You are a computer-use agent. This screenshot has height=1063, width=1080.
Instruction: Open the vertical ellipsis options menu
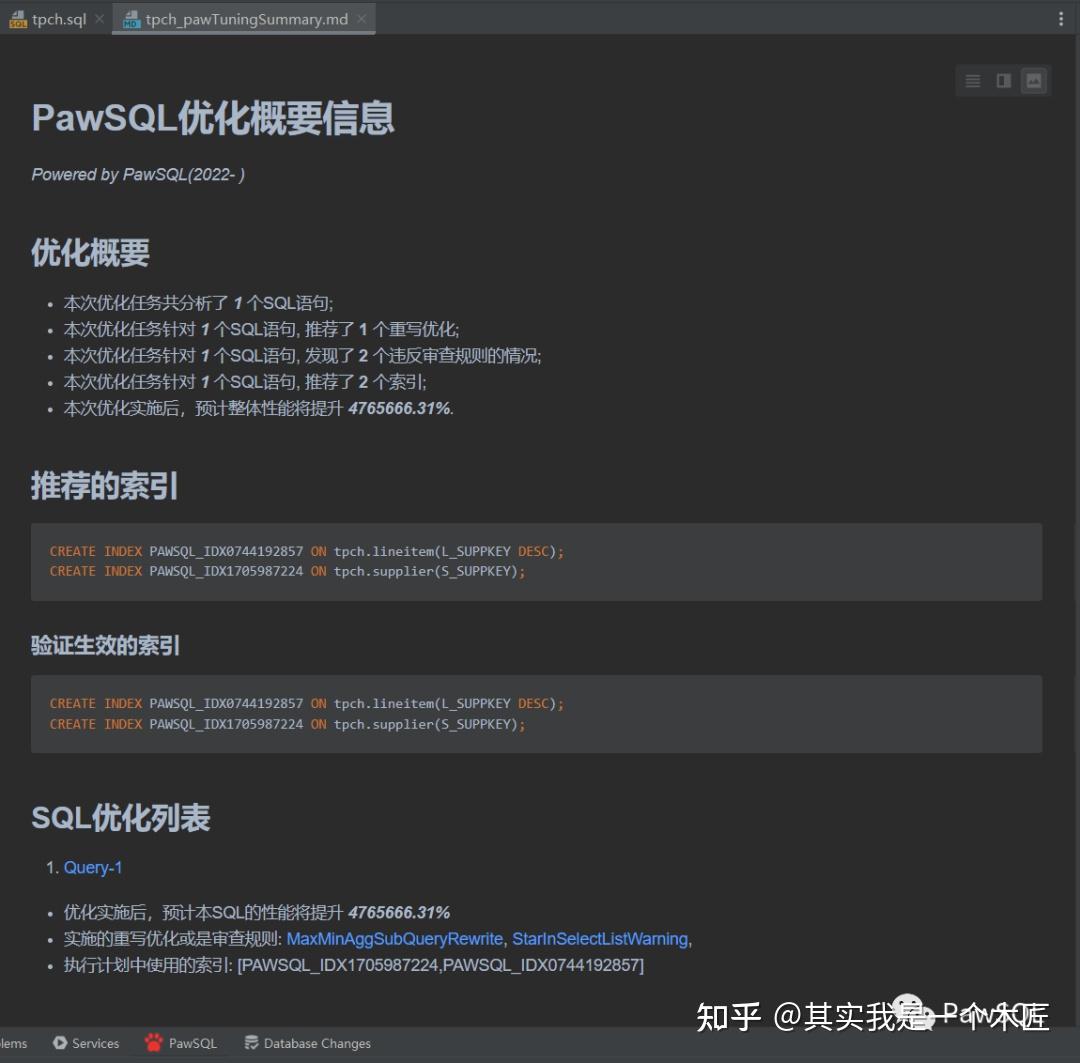click(x=1063, y=18)
